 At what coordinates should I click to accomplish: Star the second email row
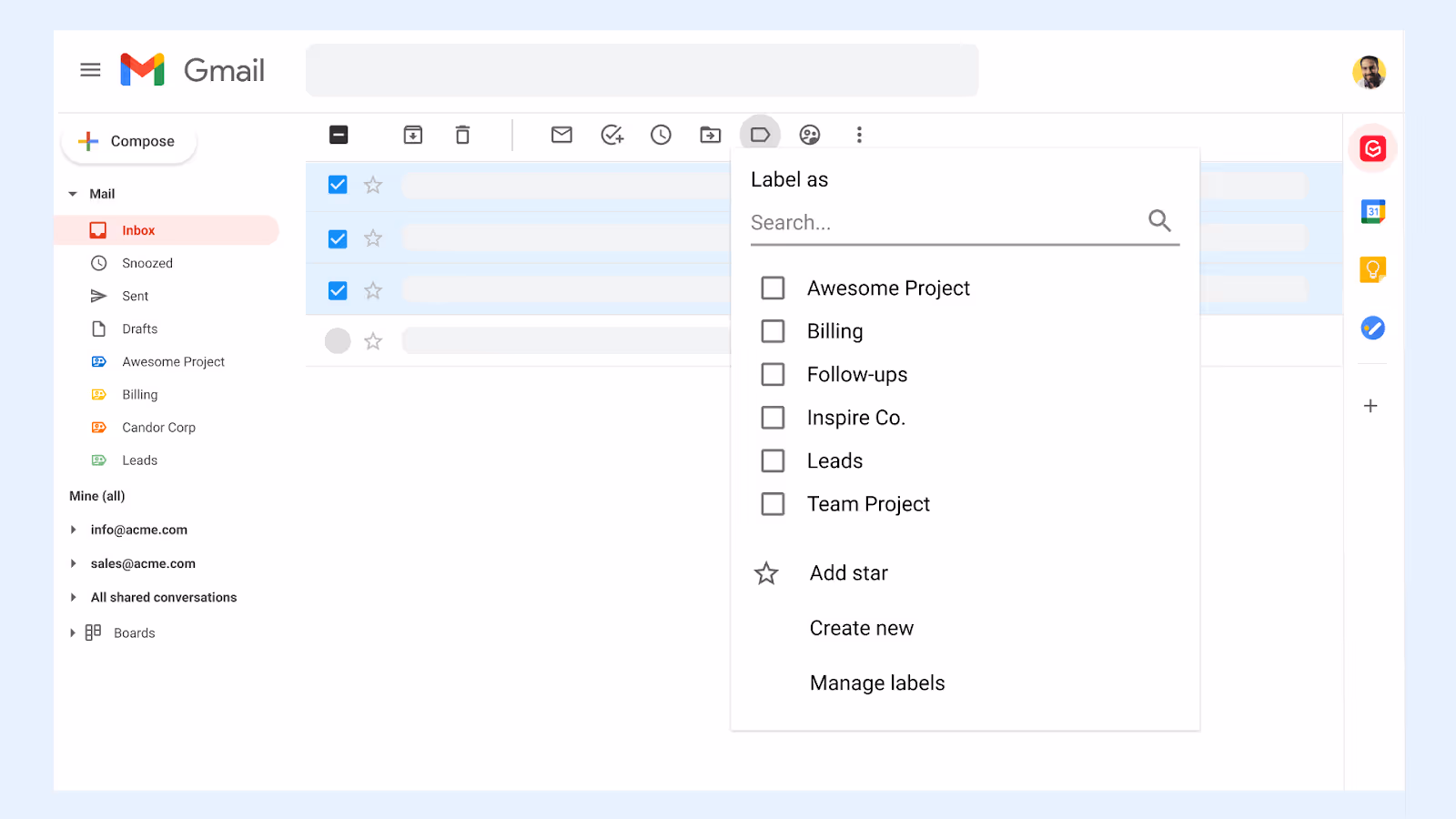coord(373,238)
